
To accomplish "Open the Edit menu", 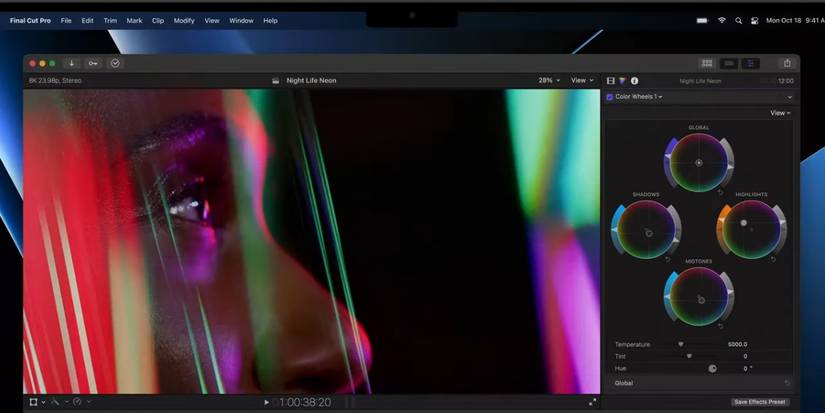I will (x=87, y=21).
